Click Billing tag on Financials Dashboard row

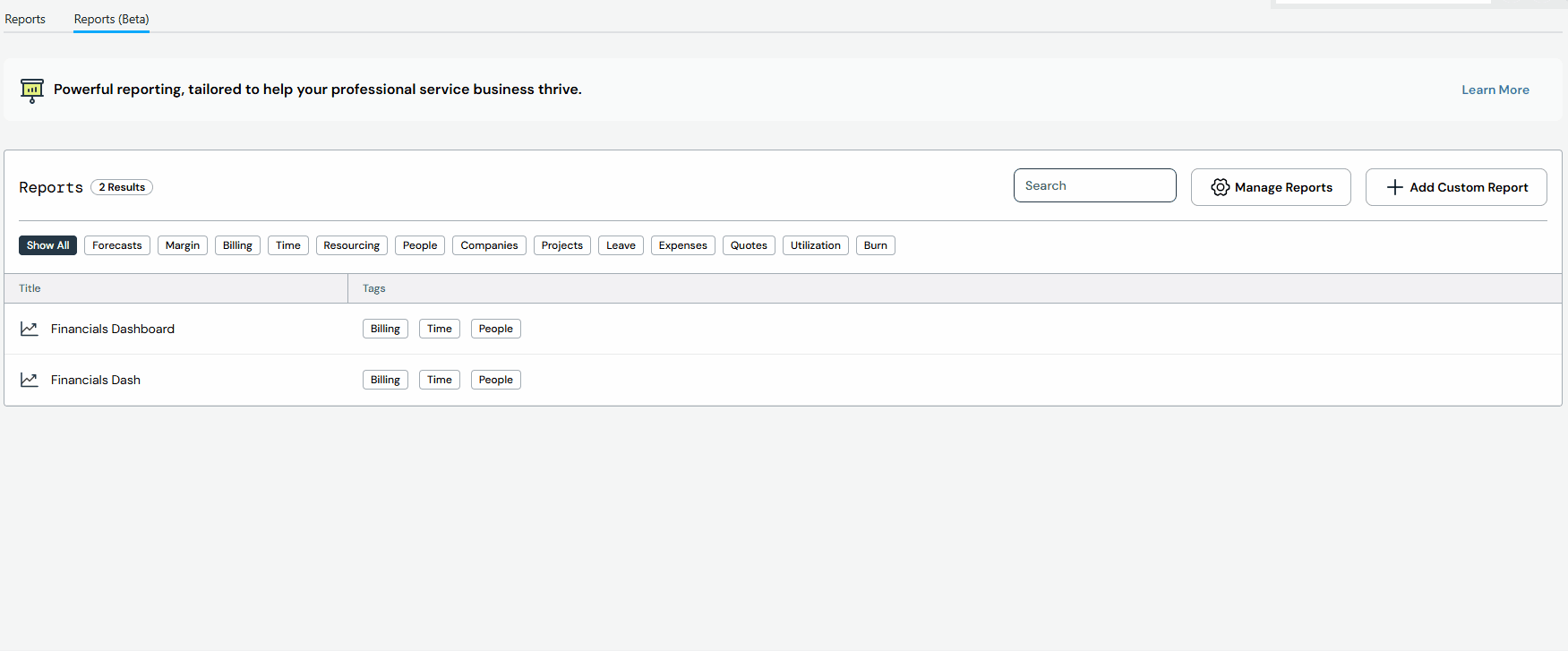click(x=385, y=329)
